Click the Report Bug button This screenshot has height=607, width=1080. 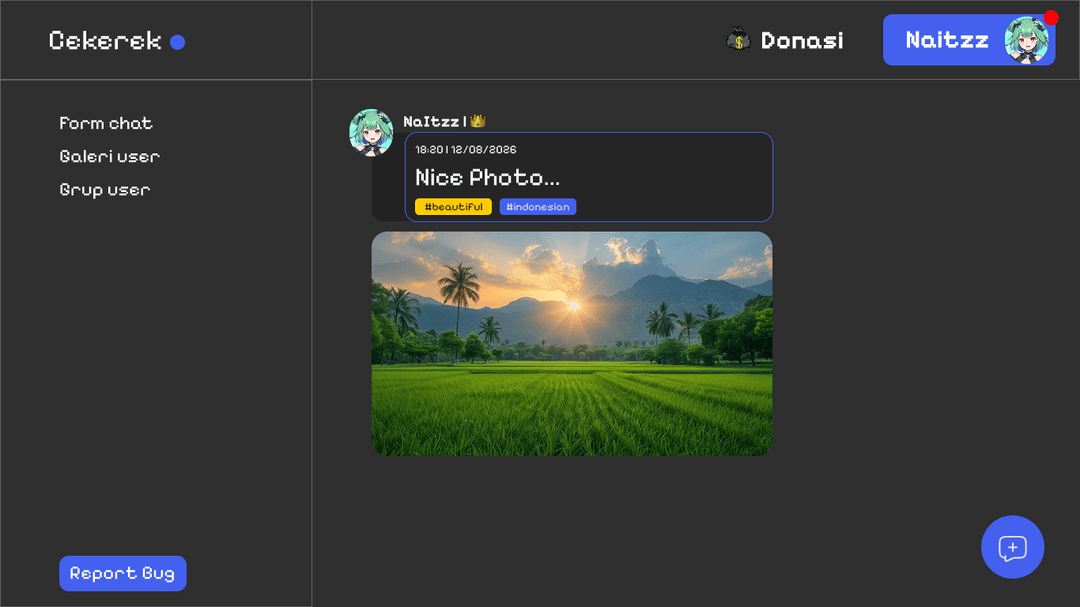coord(123,573)
